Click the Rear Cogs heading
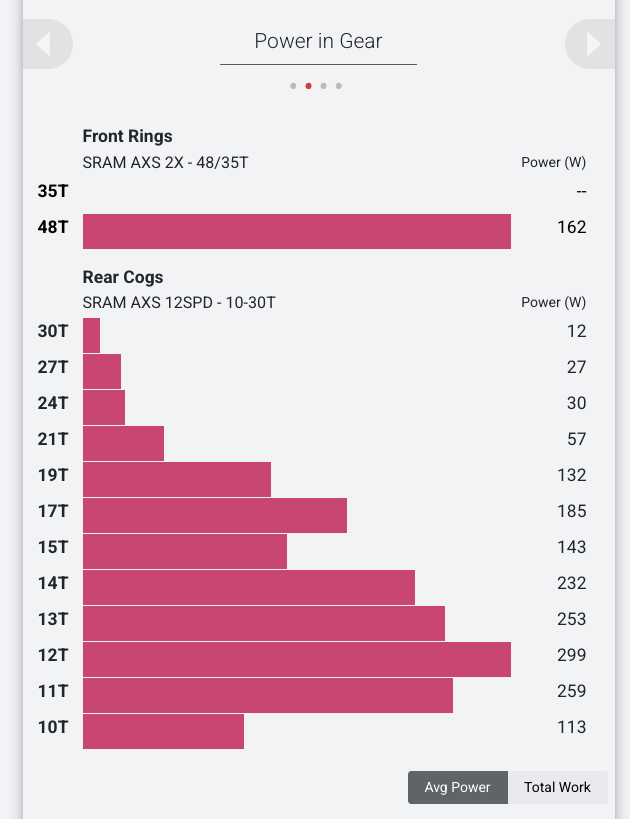 coord(123,277)
